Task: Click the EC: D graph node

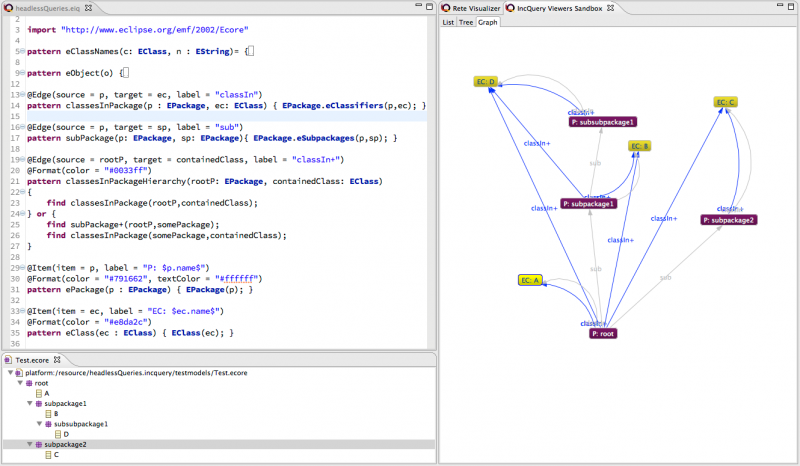Action: pyautogui.click(x=485, y=82)
